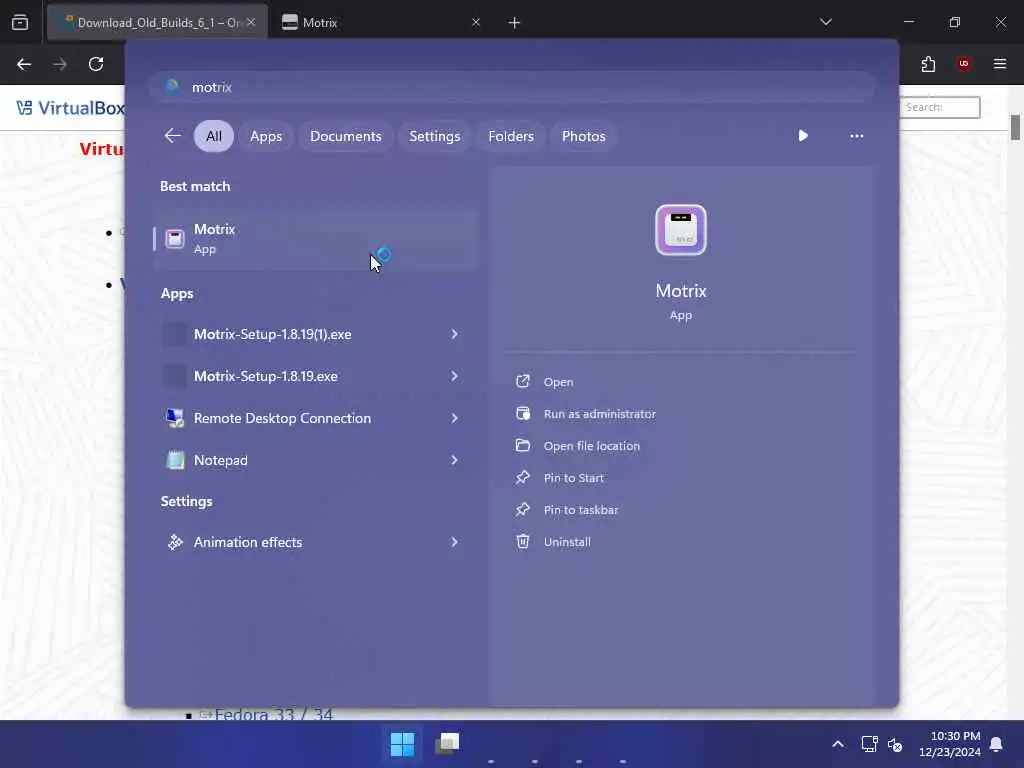
Task: Filter search results by Apps
Action: coord(266,136)
